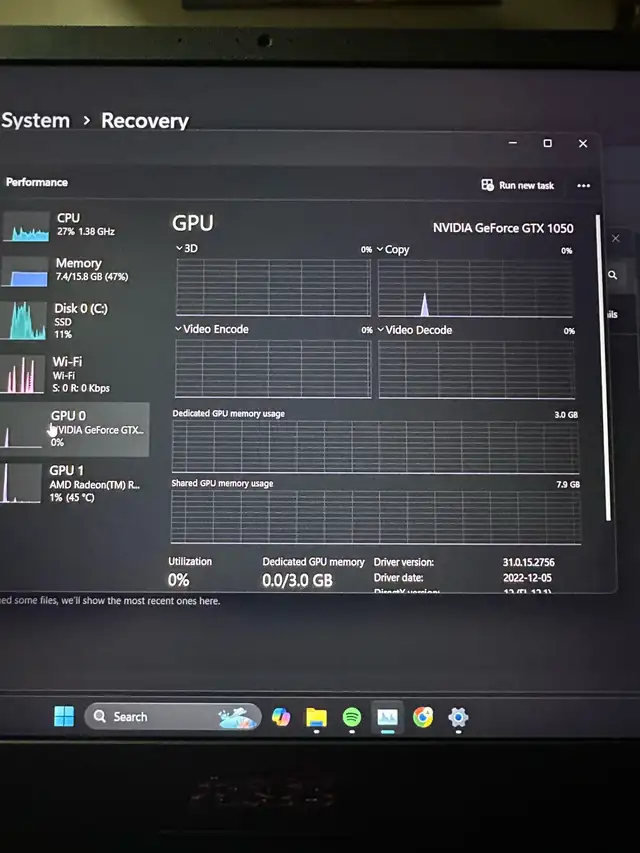Click the 3D engine graph

click(273, 287)
